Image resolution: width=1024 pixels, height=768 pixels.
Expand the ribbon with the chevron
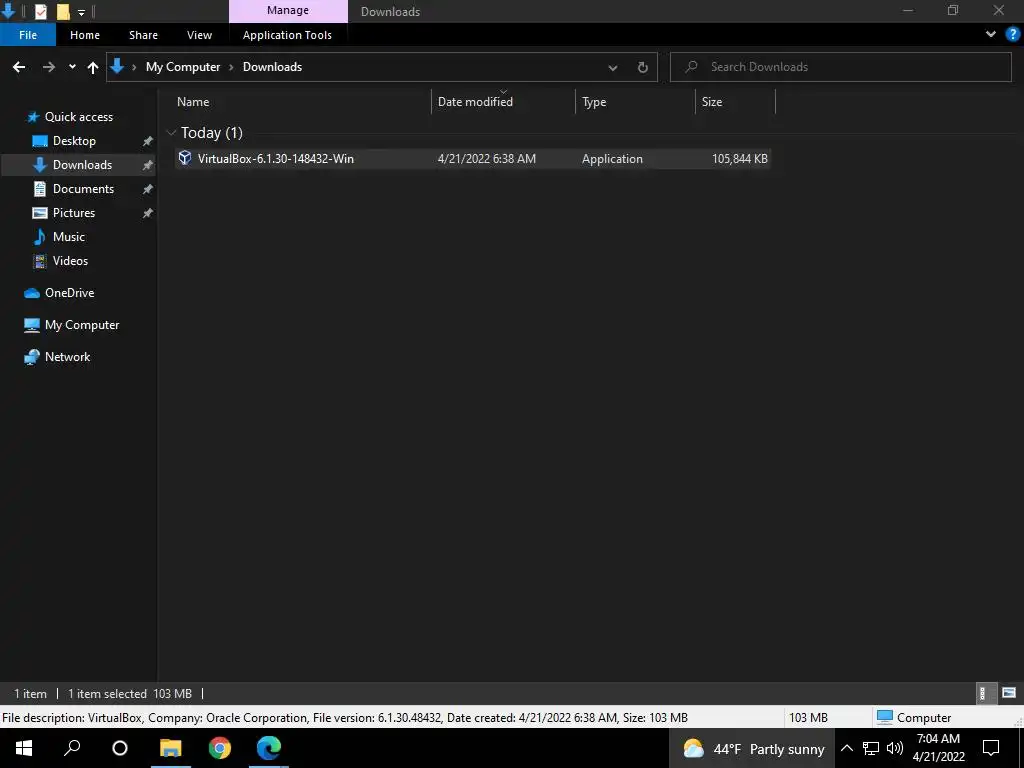(x=991, y=34)
